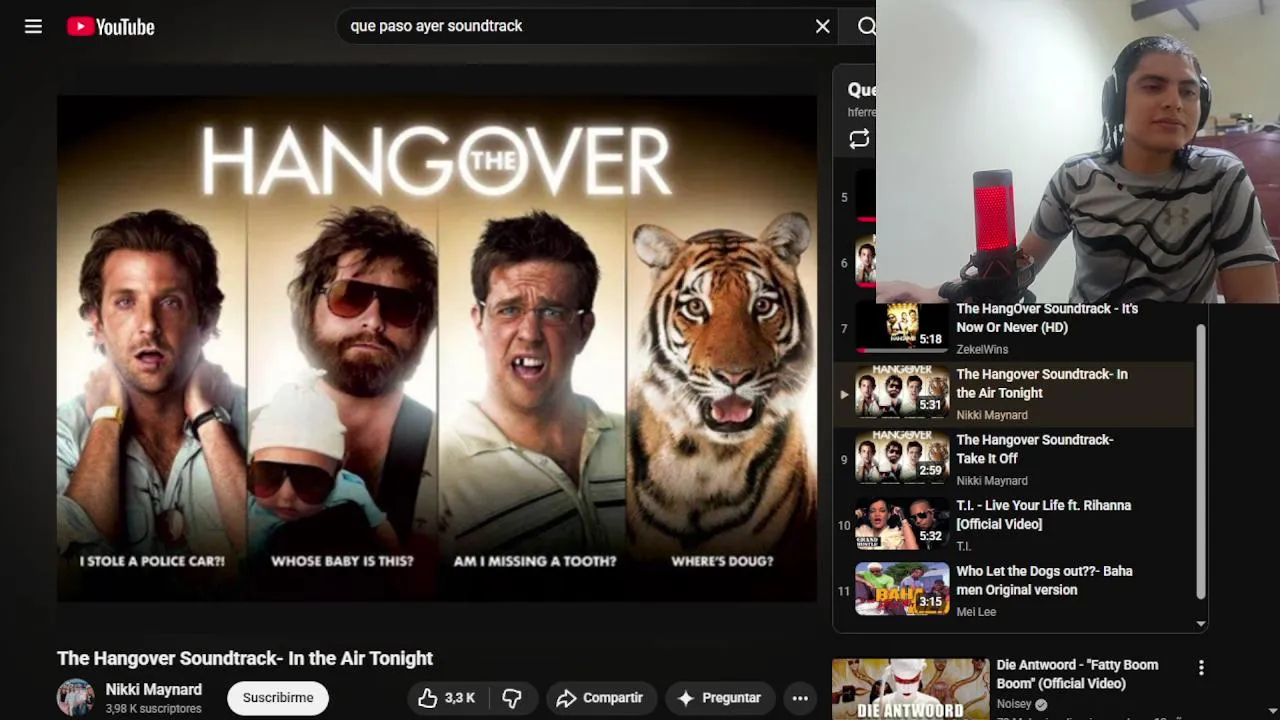The width and height of the screenshot is (1280, 720).
Task: Open thumbnail of It's Now Or Never video
Action: (x=901, y=327)
